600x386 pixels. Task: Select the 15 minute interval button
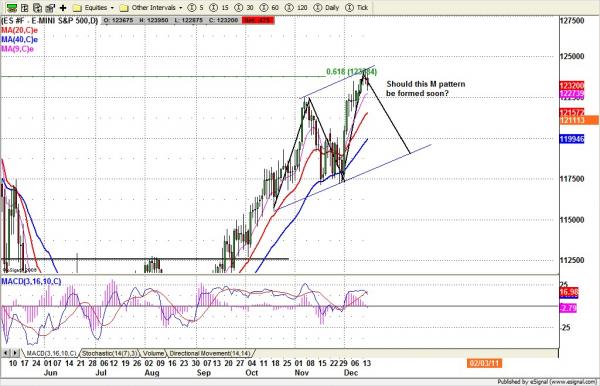pyautogui.click(x=220, y=8)
